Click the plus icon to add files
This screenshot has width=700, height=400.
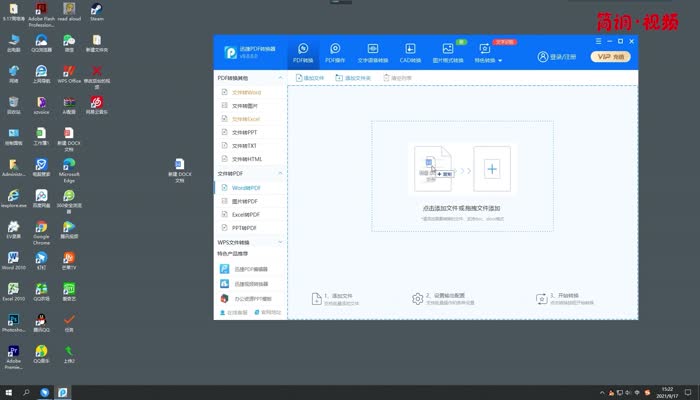[491, 168]
